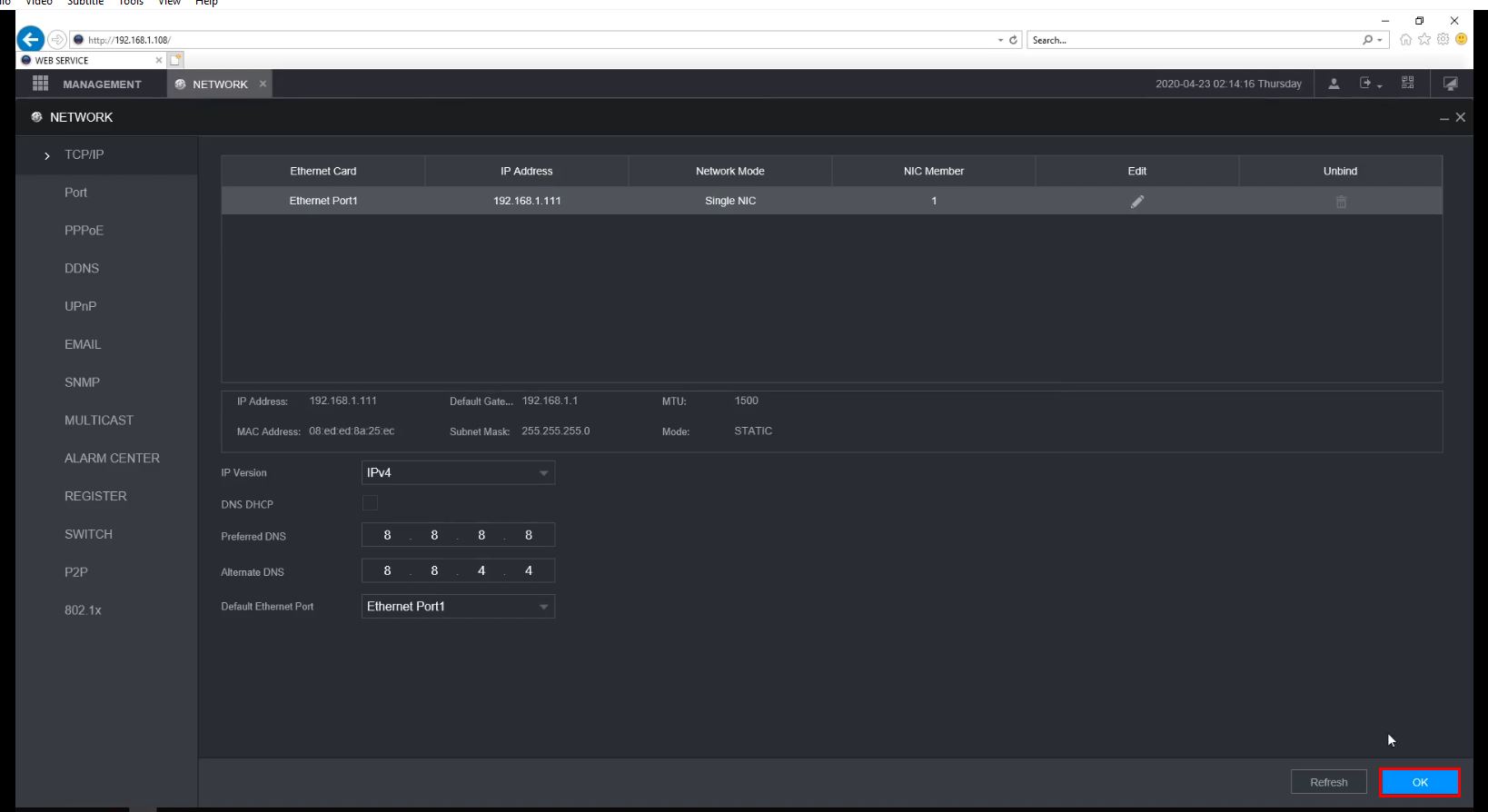This screenshot has height=812, width=1488.
Task: Open the browser home page icon
Action: [1406, 39]
